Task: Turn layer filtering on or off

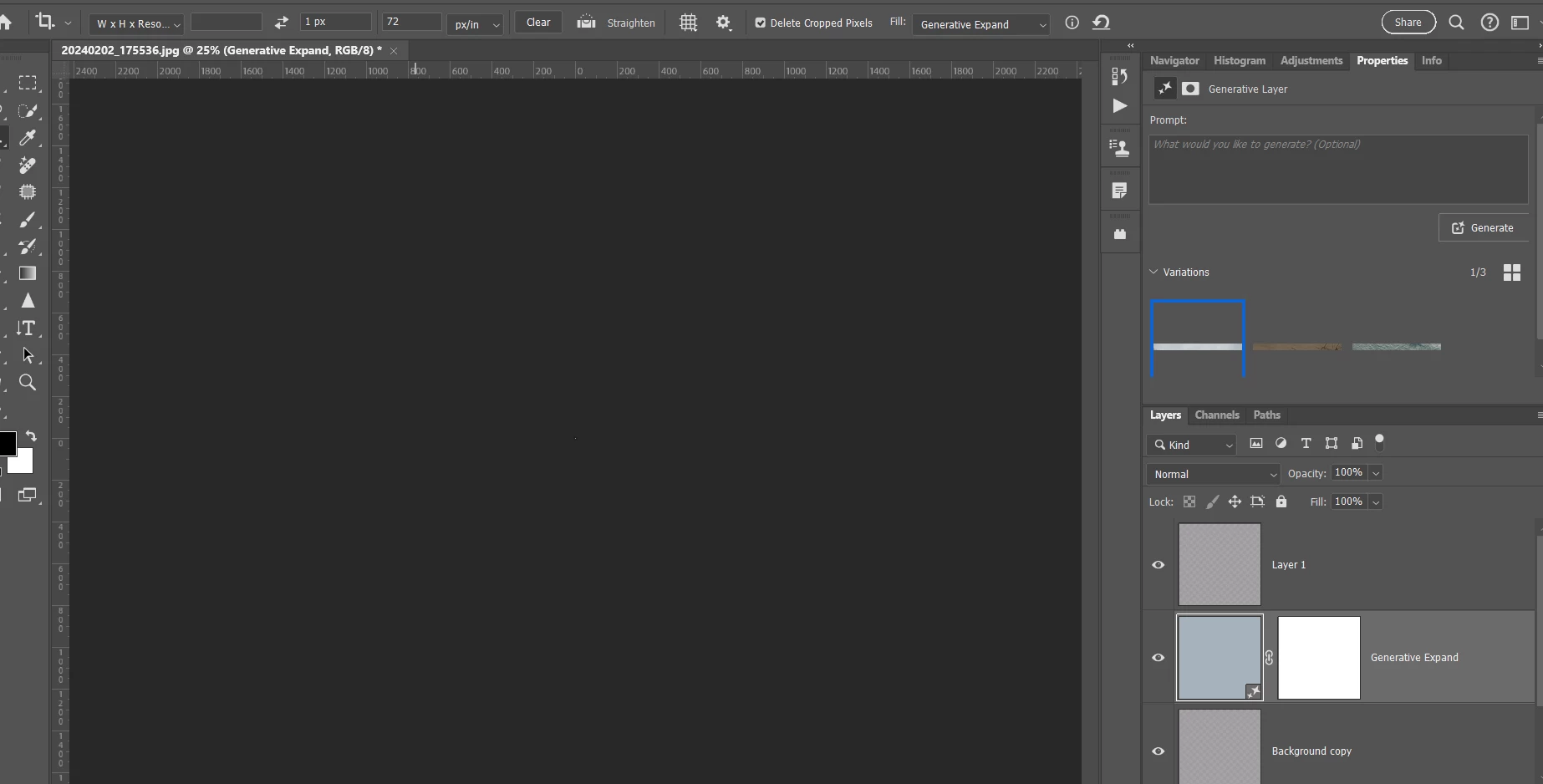Action: pos(1380,441)
